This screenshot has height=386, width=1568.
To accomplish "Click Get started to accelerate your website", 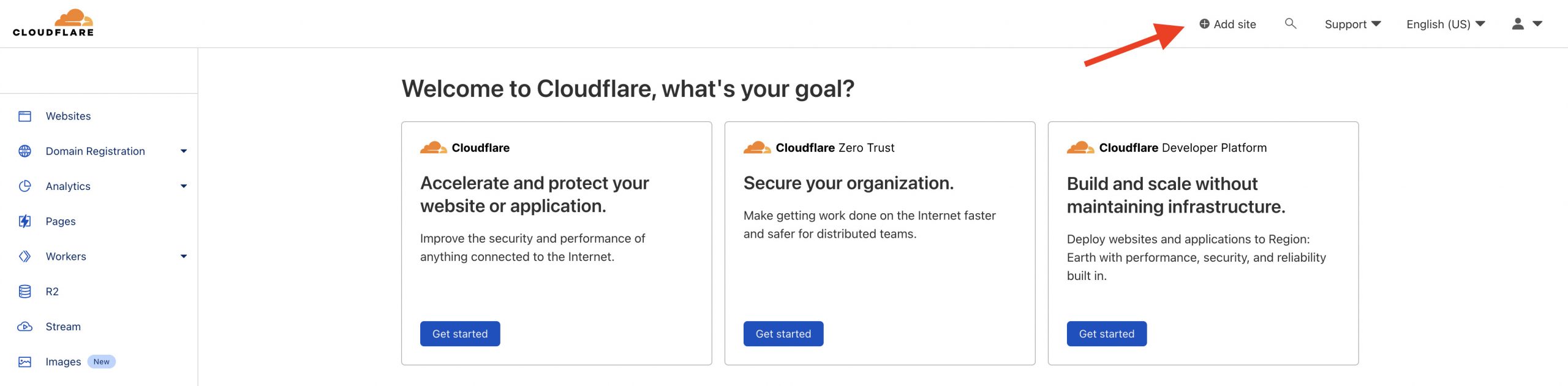I will coord(459,333).
